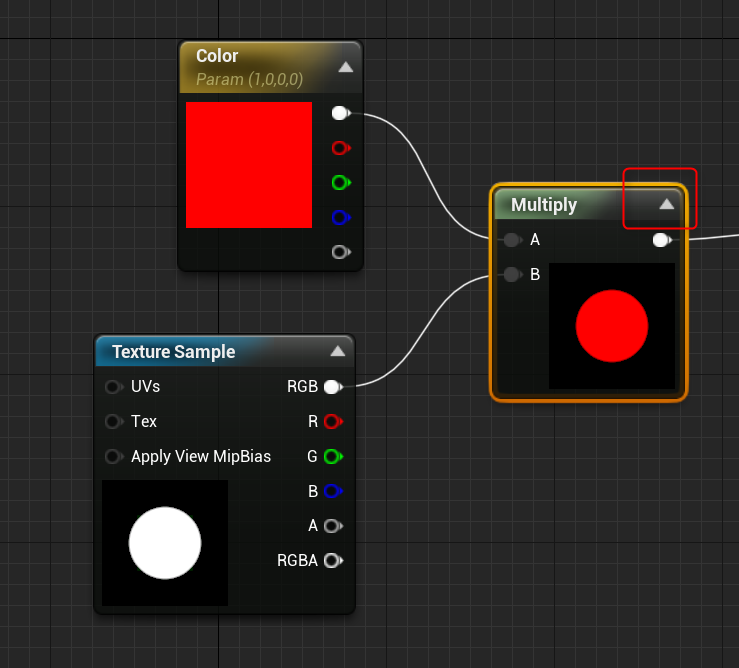Click the Apply View MipBias input pin
739x668 pixels.
[x=114, y=456]
